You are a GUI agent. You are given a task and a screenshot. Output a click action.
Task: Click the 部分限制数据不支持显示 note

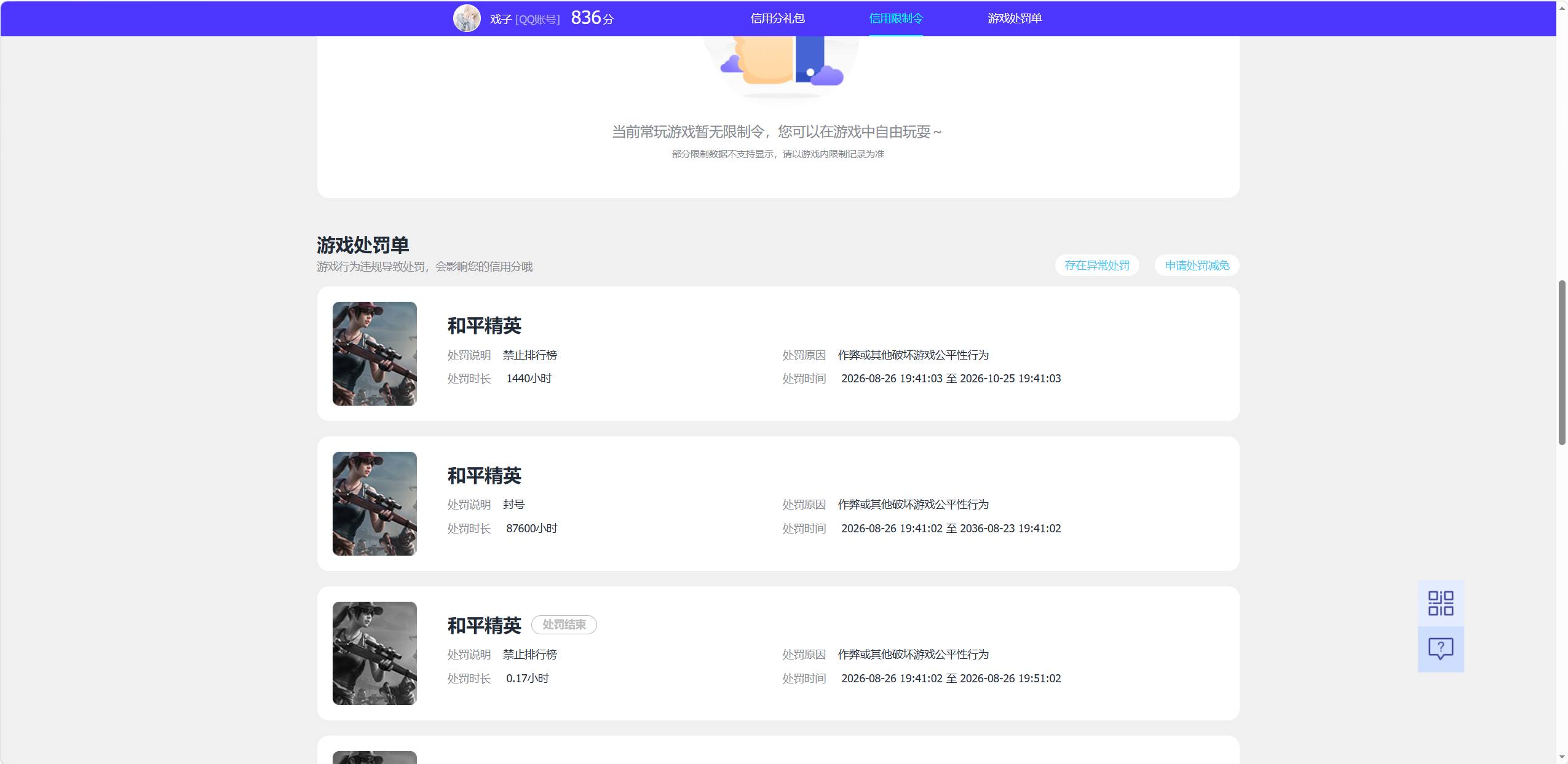(x=778, y=154)
